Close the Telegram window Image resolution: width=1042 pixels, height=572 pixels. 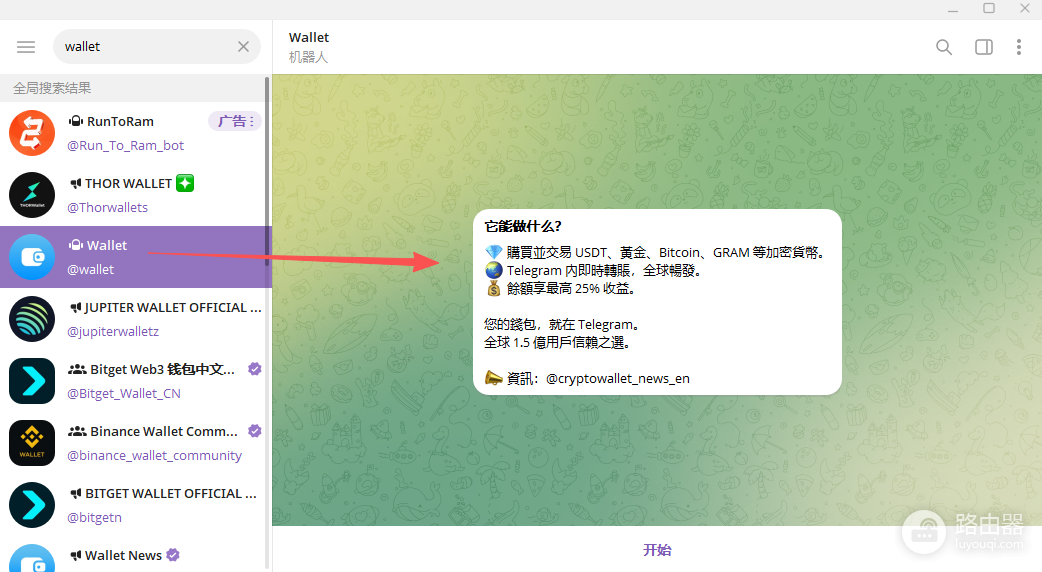pyautogui.click(x=1025, y=8)
